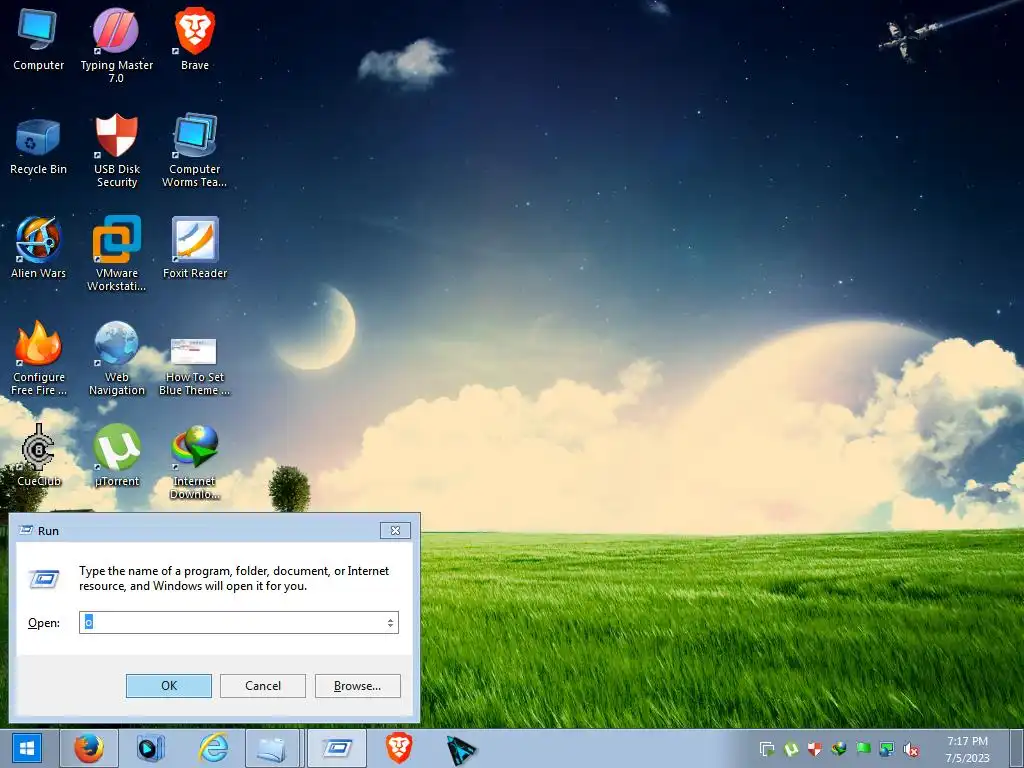Expand the Open field dropdown arrow
The image size is (1024, 768).
tap(391, 623)
